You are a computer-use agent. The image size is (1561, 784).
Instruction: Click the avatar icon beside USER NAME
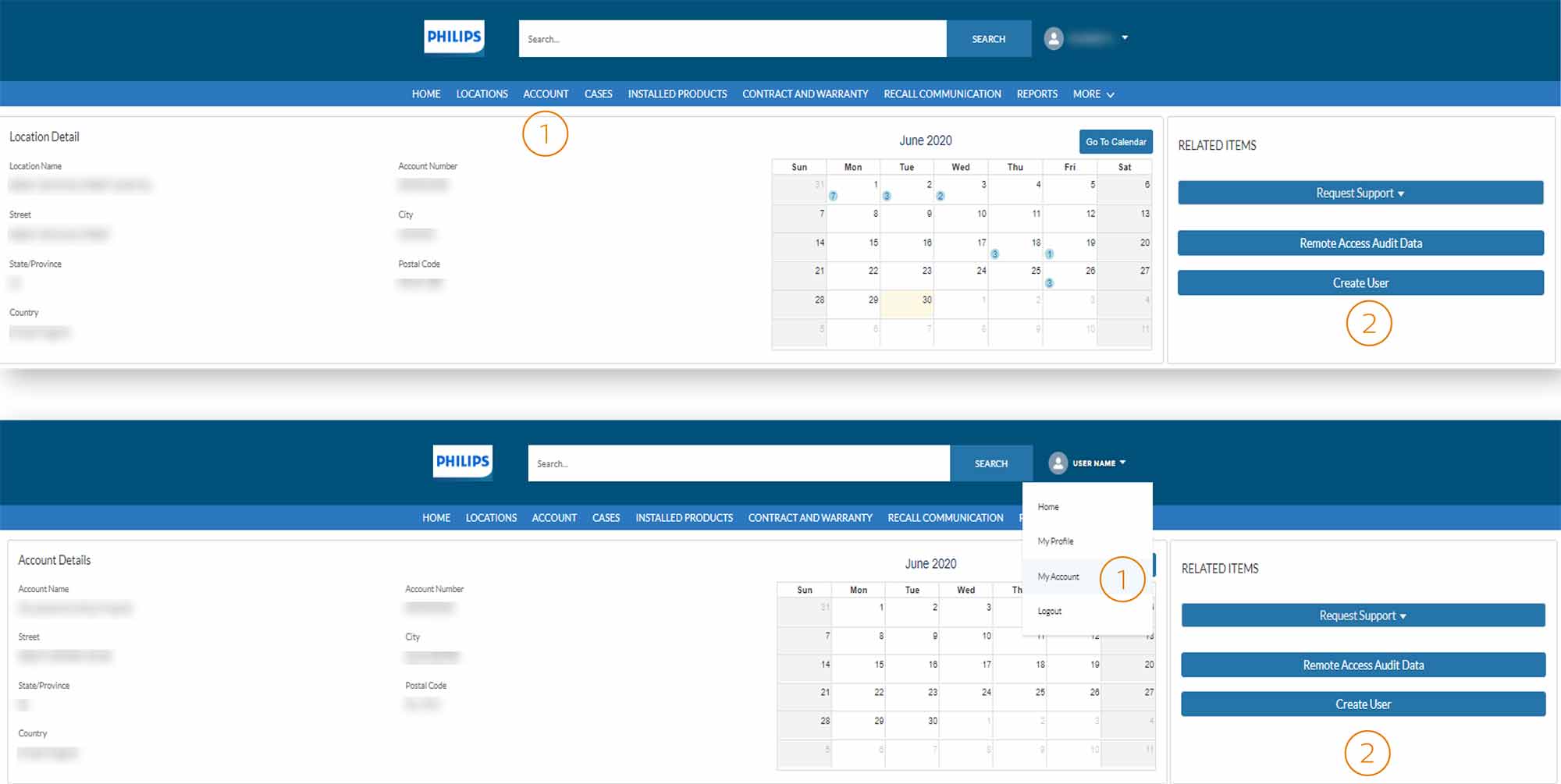[x=1058, y=463]
